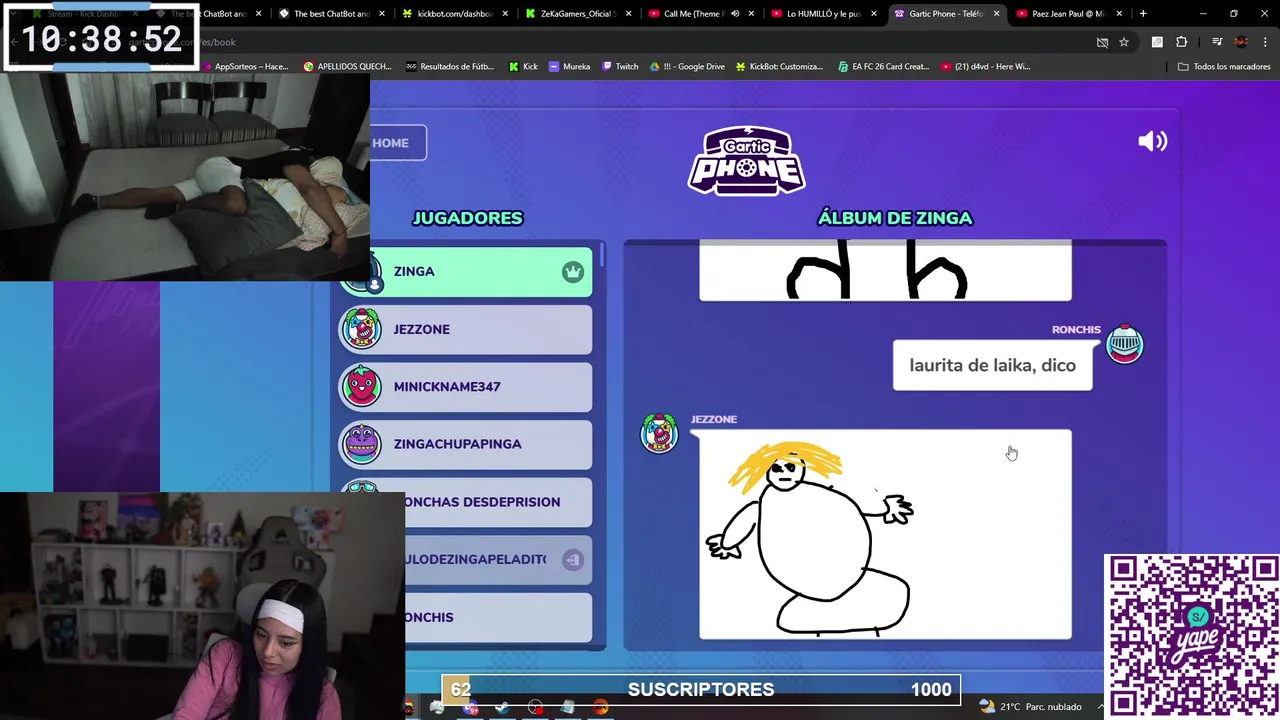
Task: Mute sound with the speaker icon
Action: [1152, 141]
